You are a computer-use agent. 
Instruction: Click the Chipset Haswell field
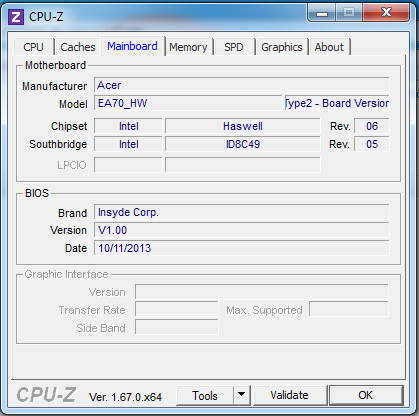click(243, 126)
